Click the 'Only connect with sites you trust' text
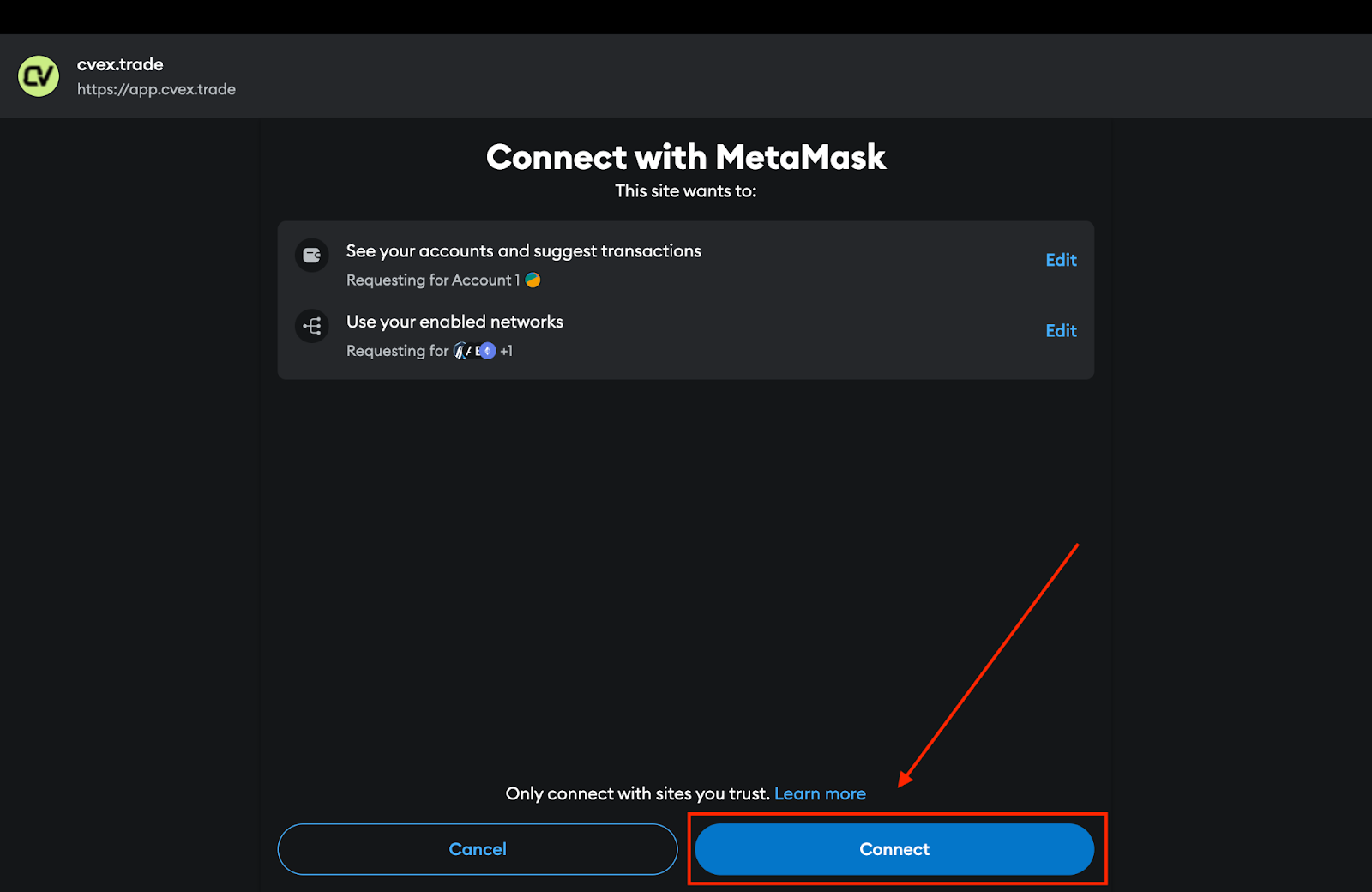 (x=637, y=794)
